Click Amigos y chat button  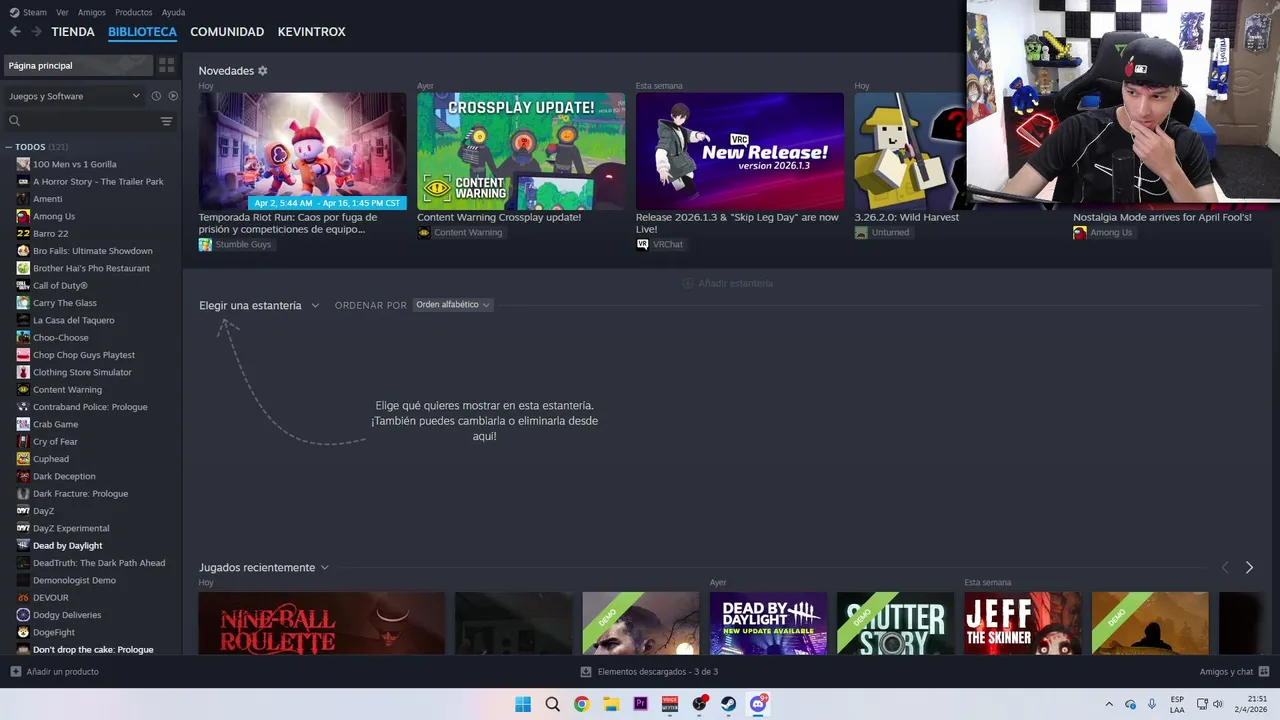coord(1227,672)
